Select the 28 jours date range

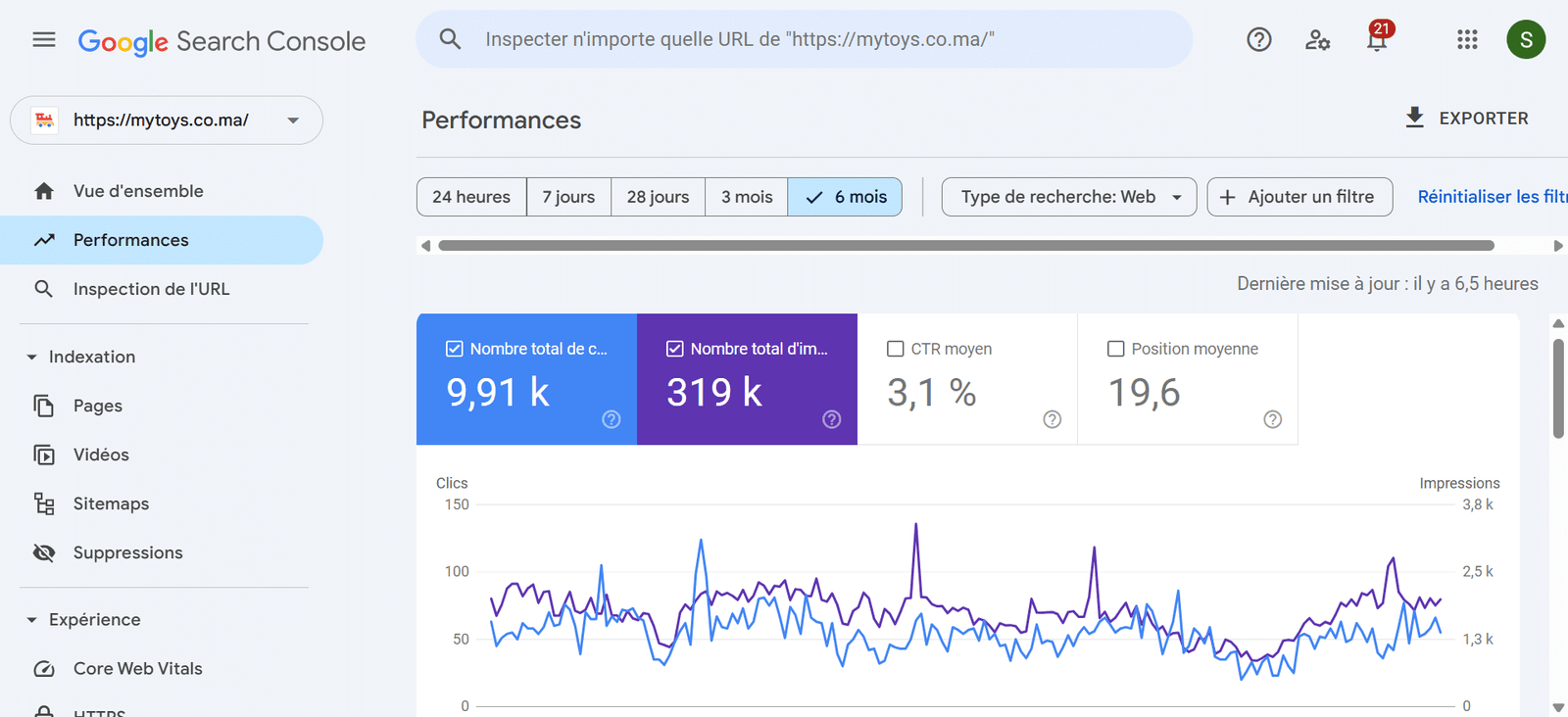click(x=659, y=197)
